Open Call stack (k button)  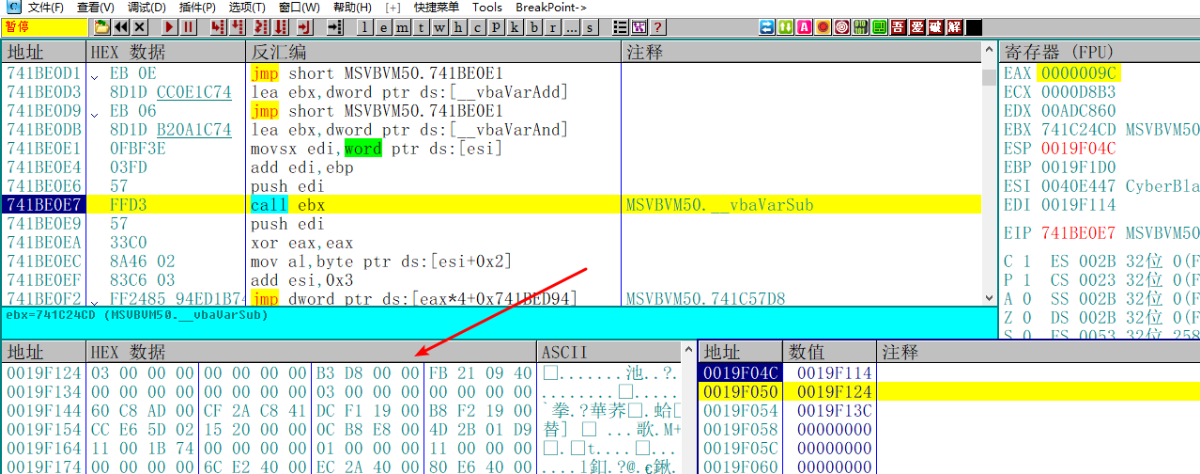tap(514, 26)
